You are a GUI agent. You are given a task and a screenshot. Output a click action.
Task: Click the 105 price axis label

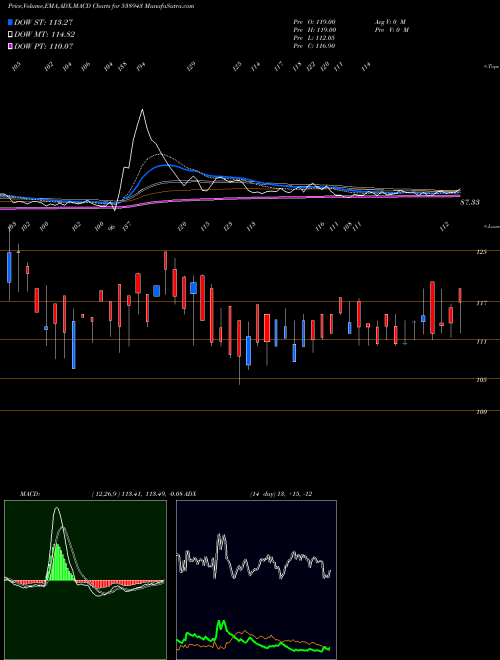point(482,380)
